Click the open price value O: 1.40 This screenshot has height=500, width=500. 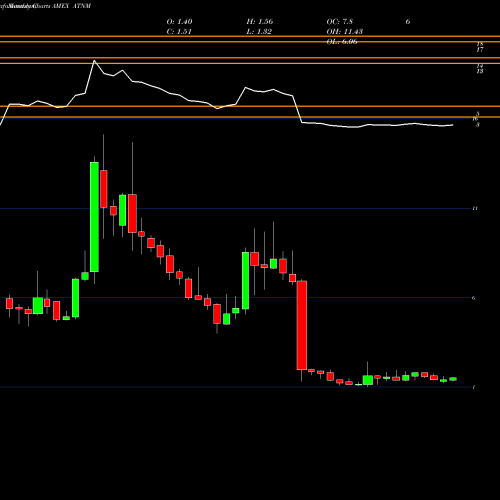179,22
